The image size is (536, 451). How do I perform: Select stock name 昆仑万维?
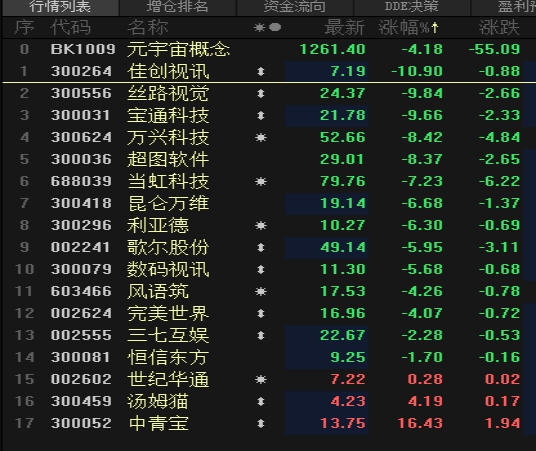[x=168, y=203]
